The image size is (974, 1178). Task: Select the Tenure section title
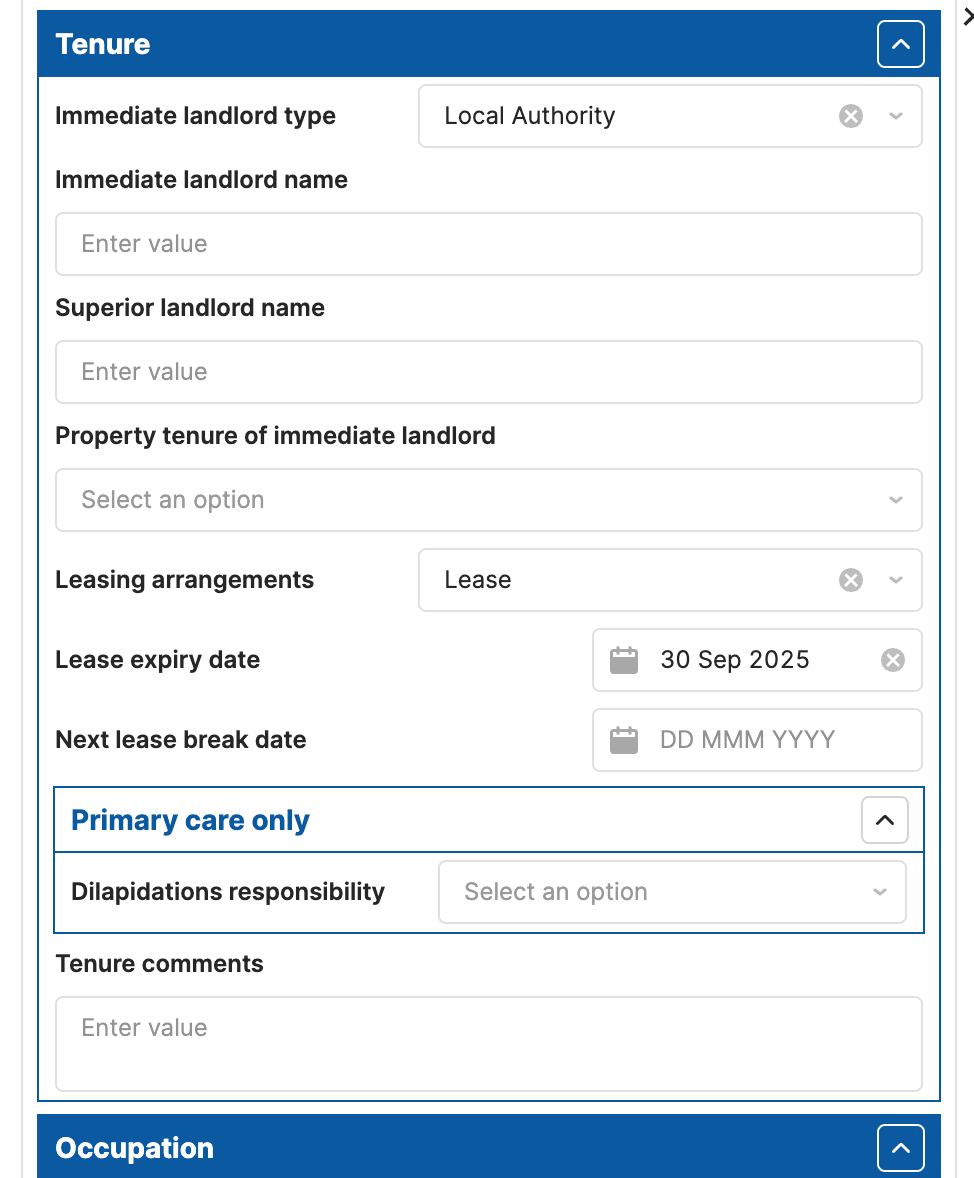pos(102,44)
